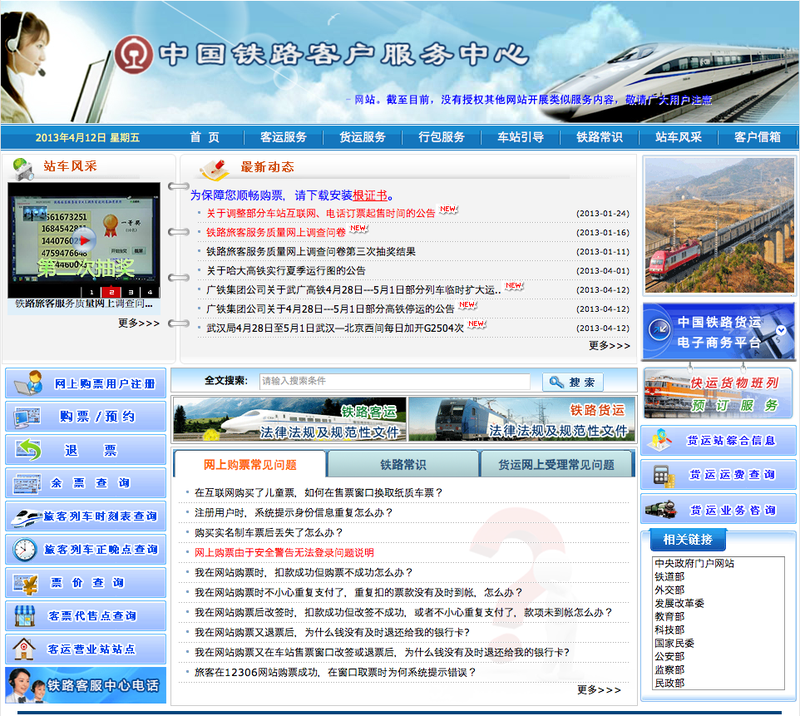Click the mountain railway photo
800x716 pixels.
[719, 225]
